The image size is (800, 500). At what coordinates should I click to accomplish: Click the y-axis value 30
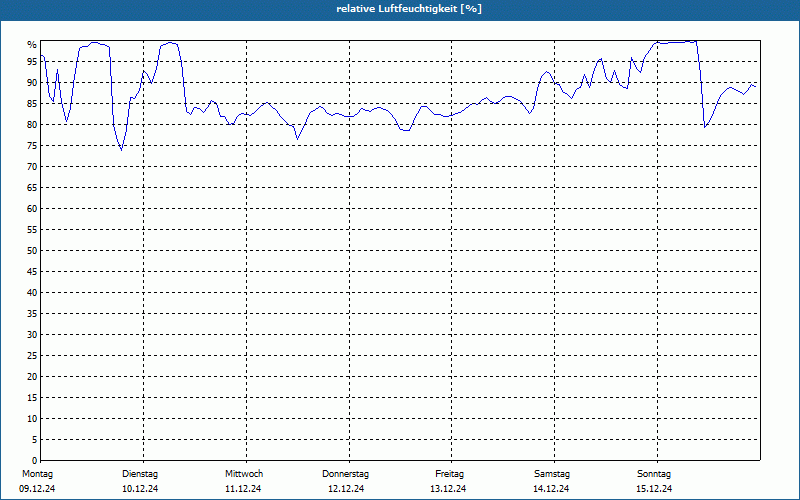32,335
